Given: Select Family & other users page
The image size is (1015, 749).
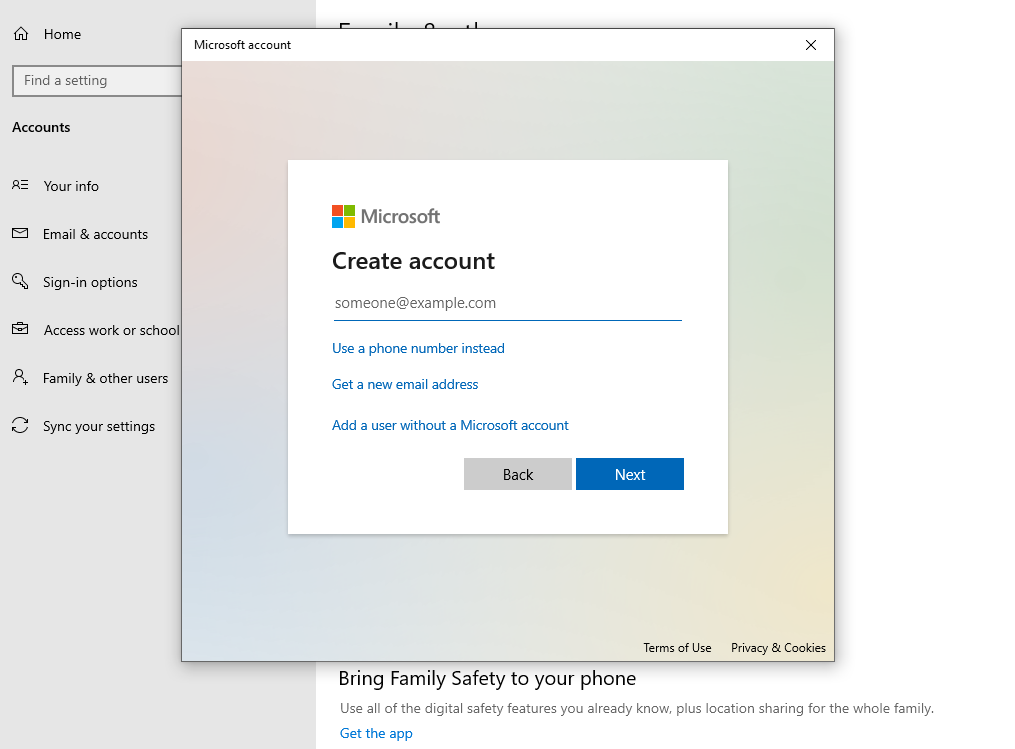Looking at the screenshot, I should coord(105,378).
